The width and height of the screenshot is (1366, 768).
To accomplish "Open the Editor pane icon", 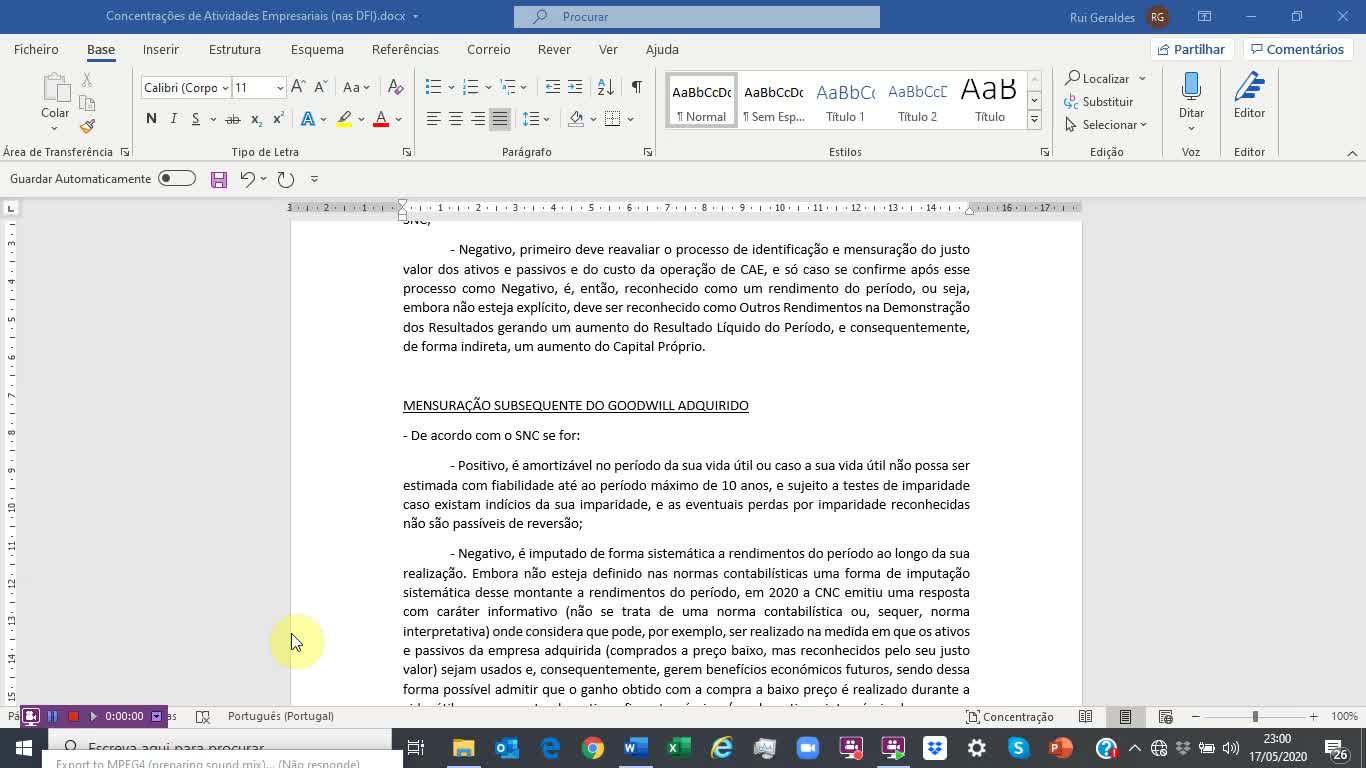I will [1249, 88].
